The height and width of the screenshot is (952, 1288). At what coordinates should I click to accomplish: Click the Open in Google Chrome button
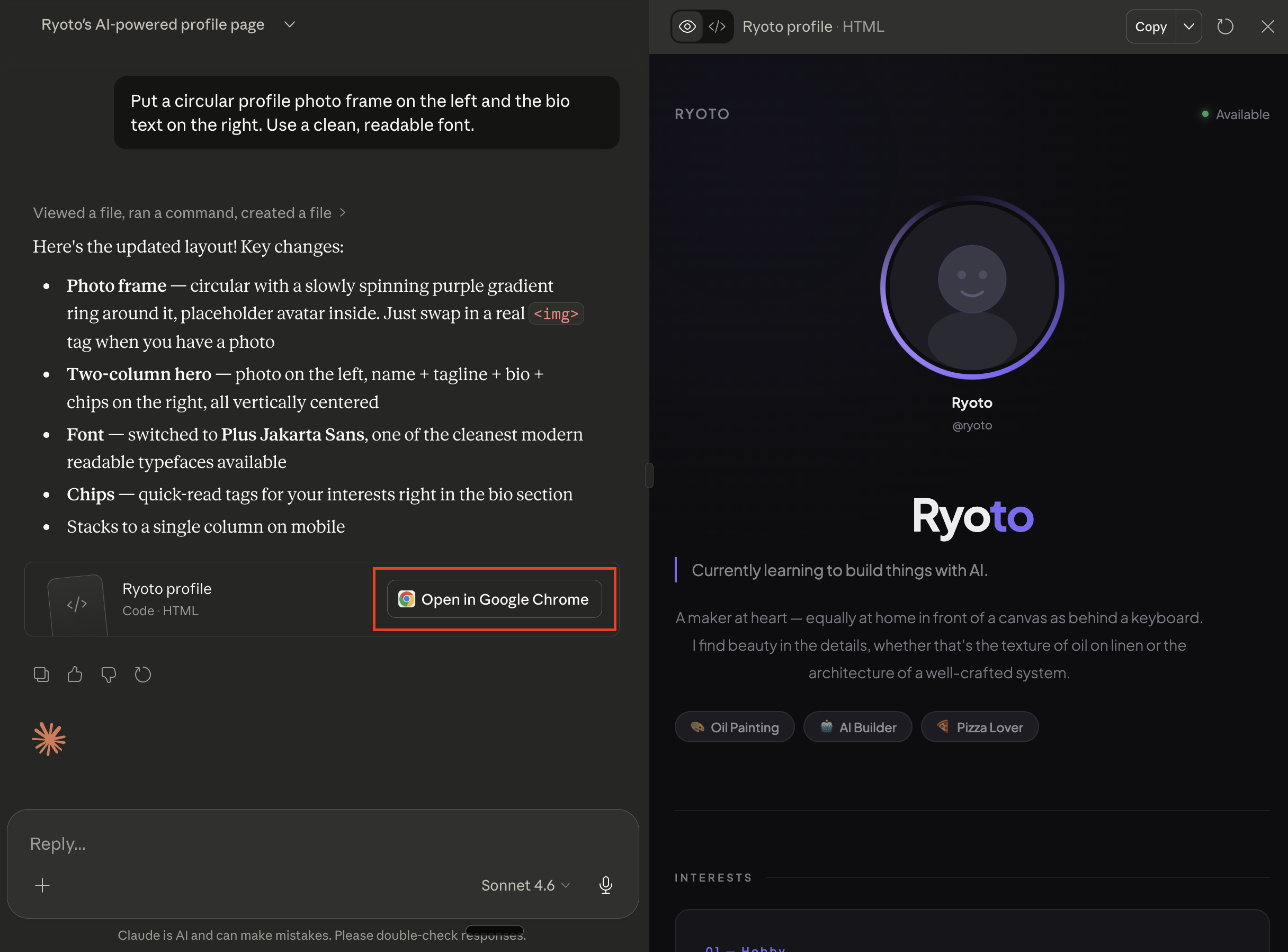click(x=494, y=599)
